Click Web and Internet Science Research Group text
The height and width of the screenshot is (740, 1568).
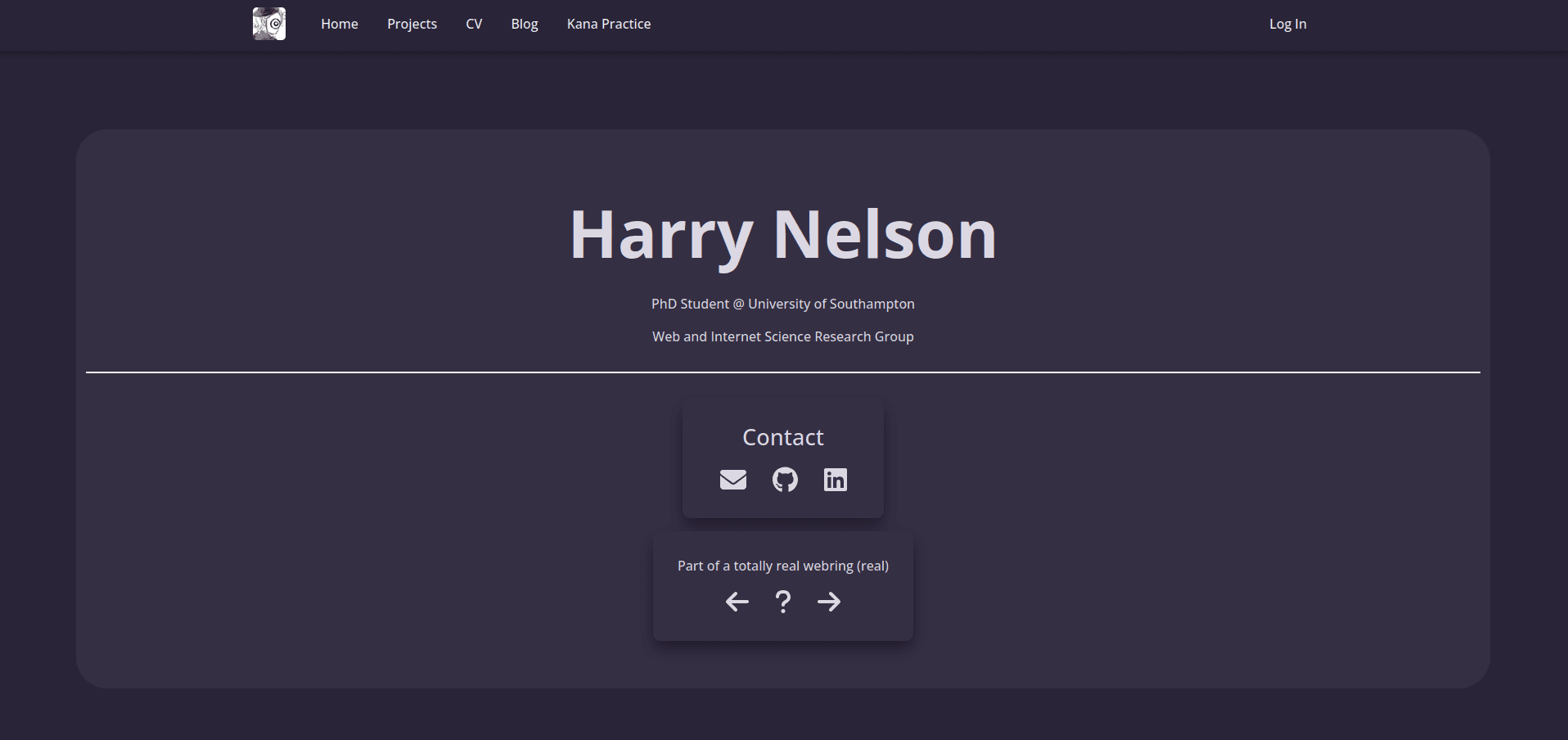click(x=783, y=336)
